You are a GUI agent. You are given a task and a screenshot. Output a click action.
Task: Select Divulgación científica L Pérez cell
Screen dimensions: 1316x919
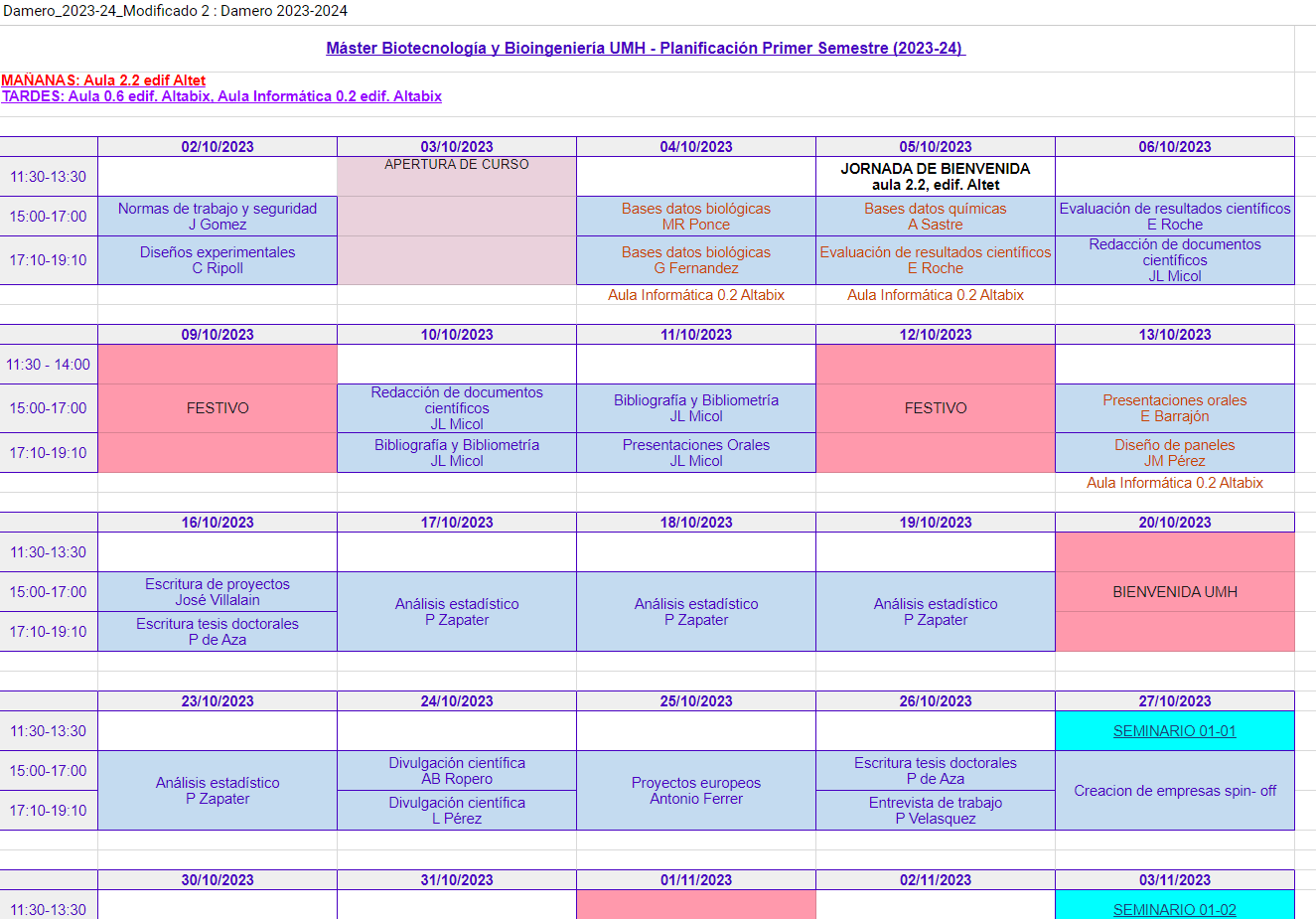(457, 811)
